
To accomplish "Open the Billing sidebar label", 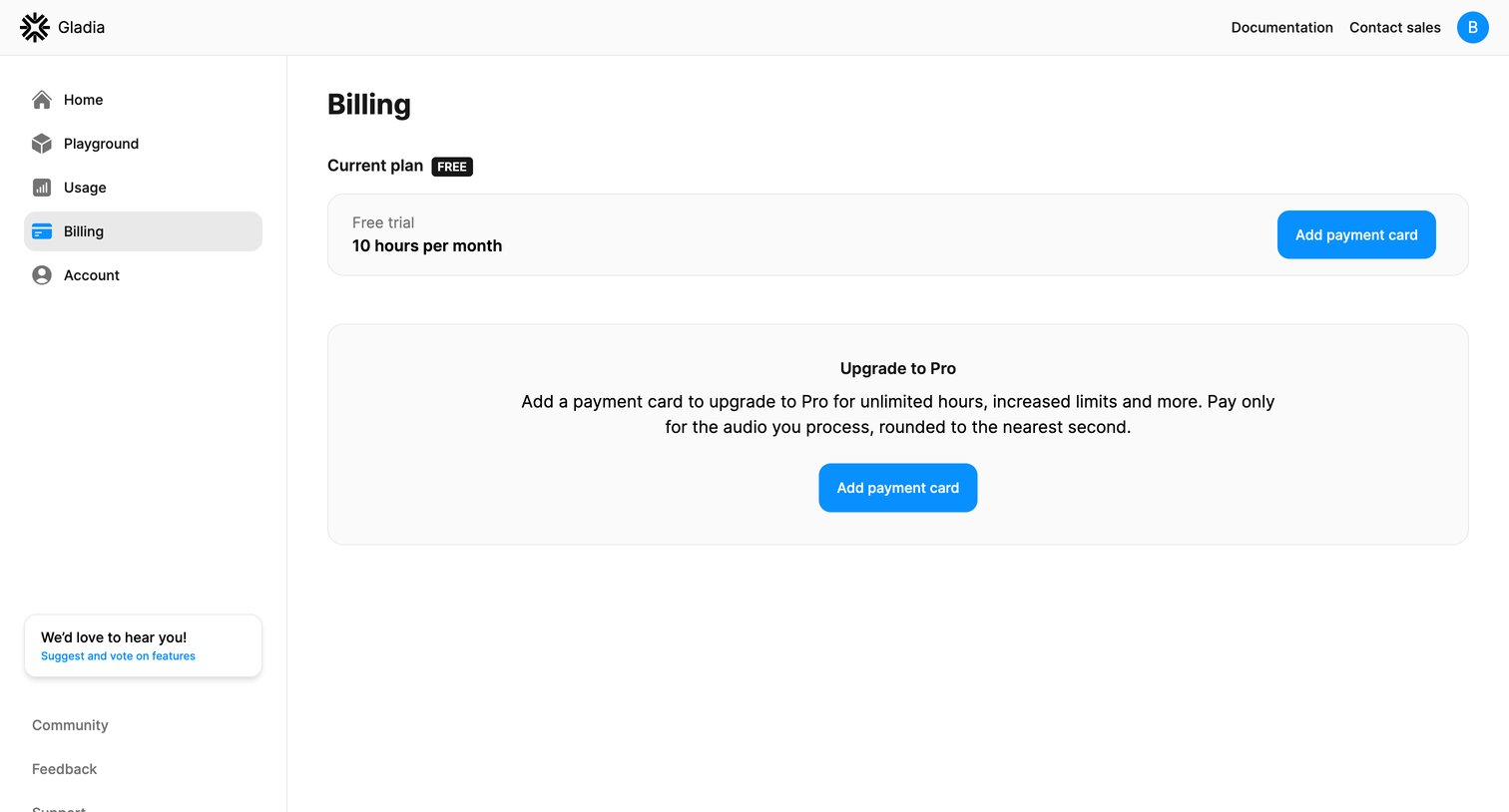I will [84, 231].
